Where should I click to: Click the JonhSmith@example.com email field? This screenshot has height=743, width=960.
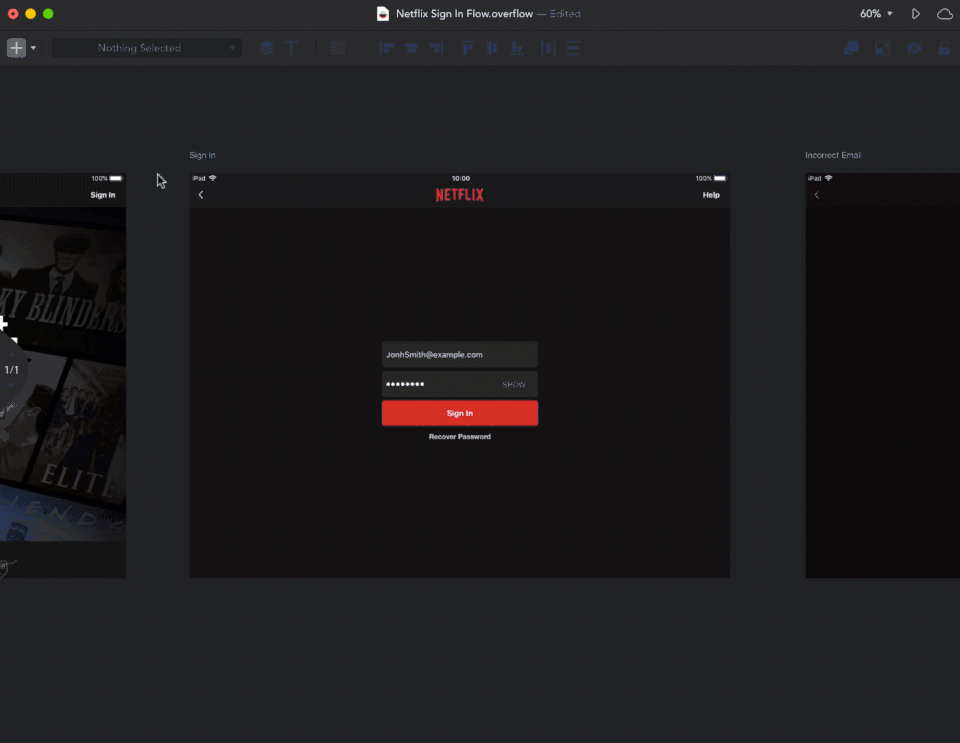pos(460,354)
